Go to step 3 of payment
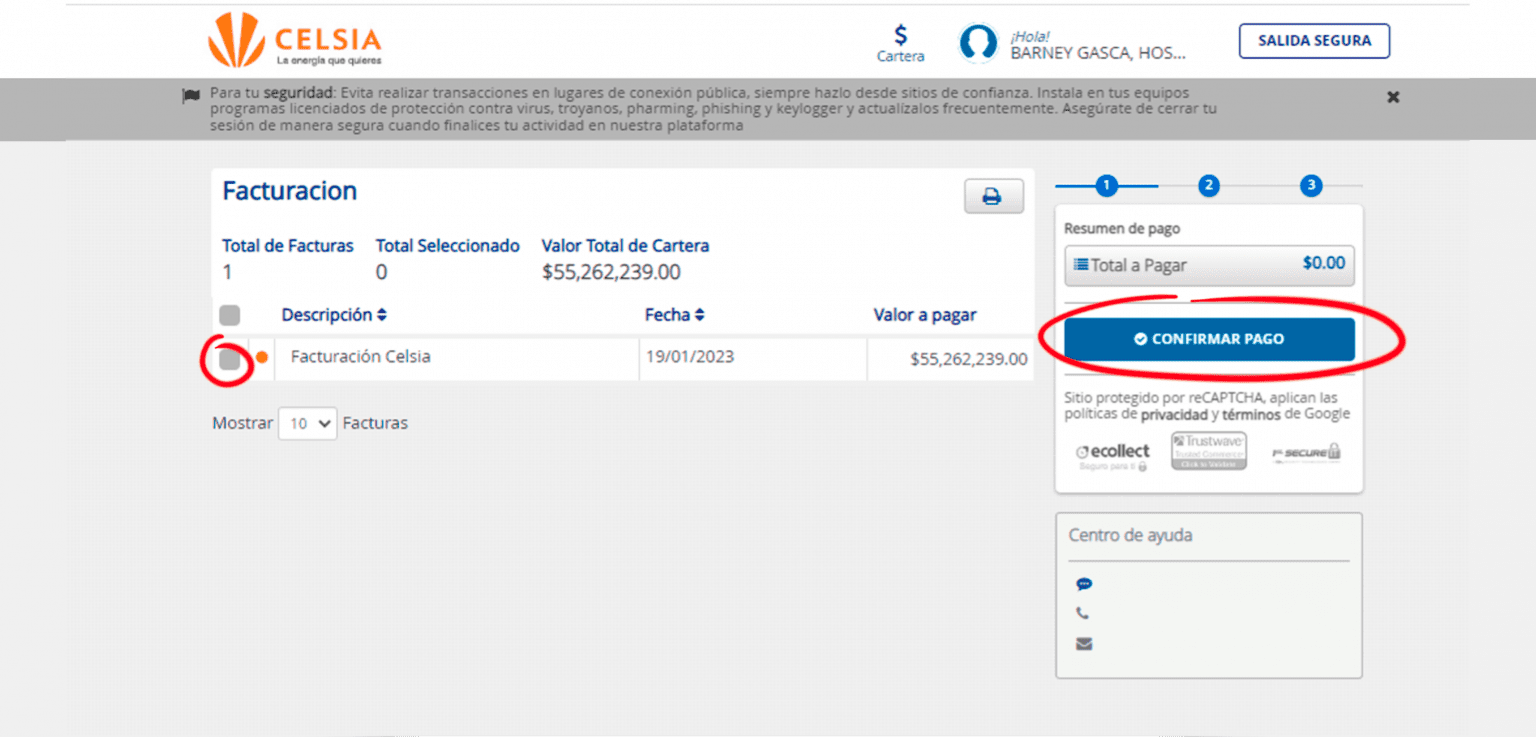The width and height of the screenshot is (1536, 737). click(x=1311, y=185)
